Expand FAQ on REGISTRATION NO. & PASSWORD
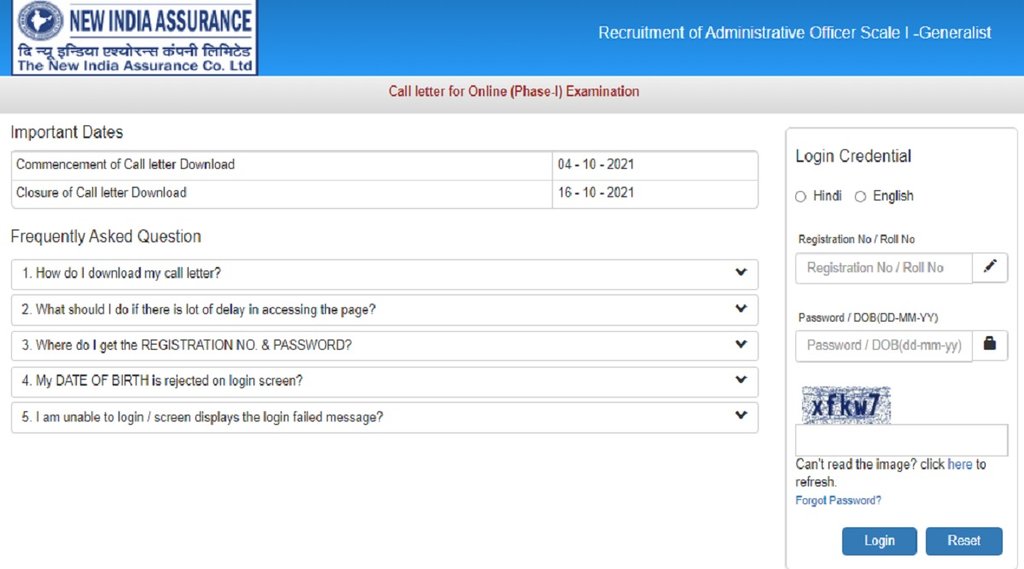This screenshot has height=569, width=1024. pos(384,346)
